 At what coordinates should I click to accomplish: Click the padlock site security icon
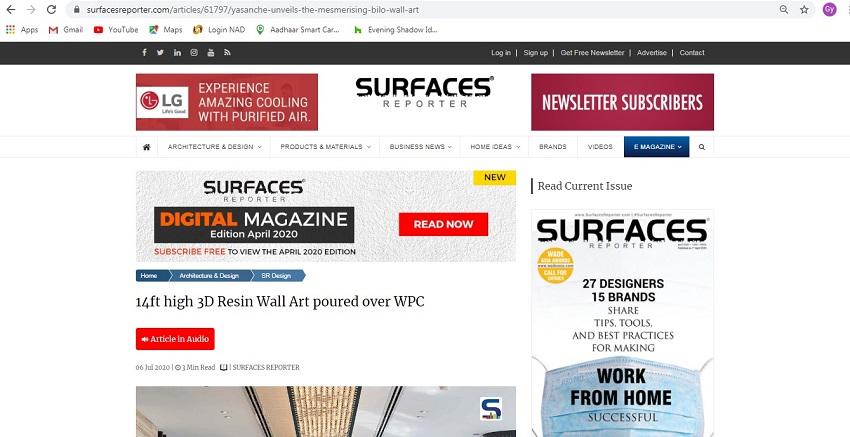pos(76,10)
